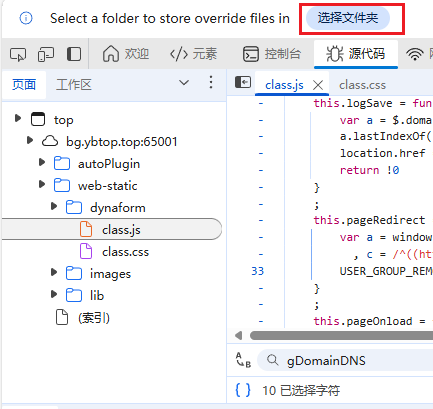Expand the images folder
Image resolution: width=433 pixels, height=409 pixels.
click(54, 272)
